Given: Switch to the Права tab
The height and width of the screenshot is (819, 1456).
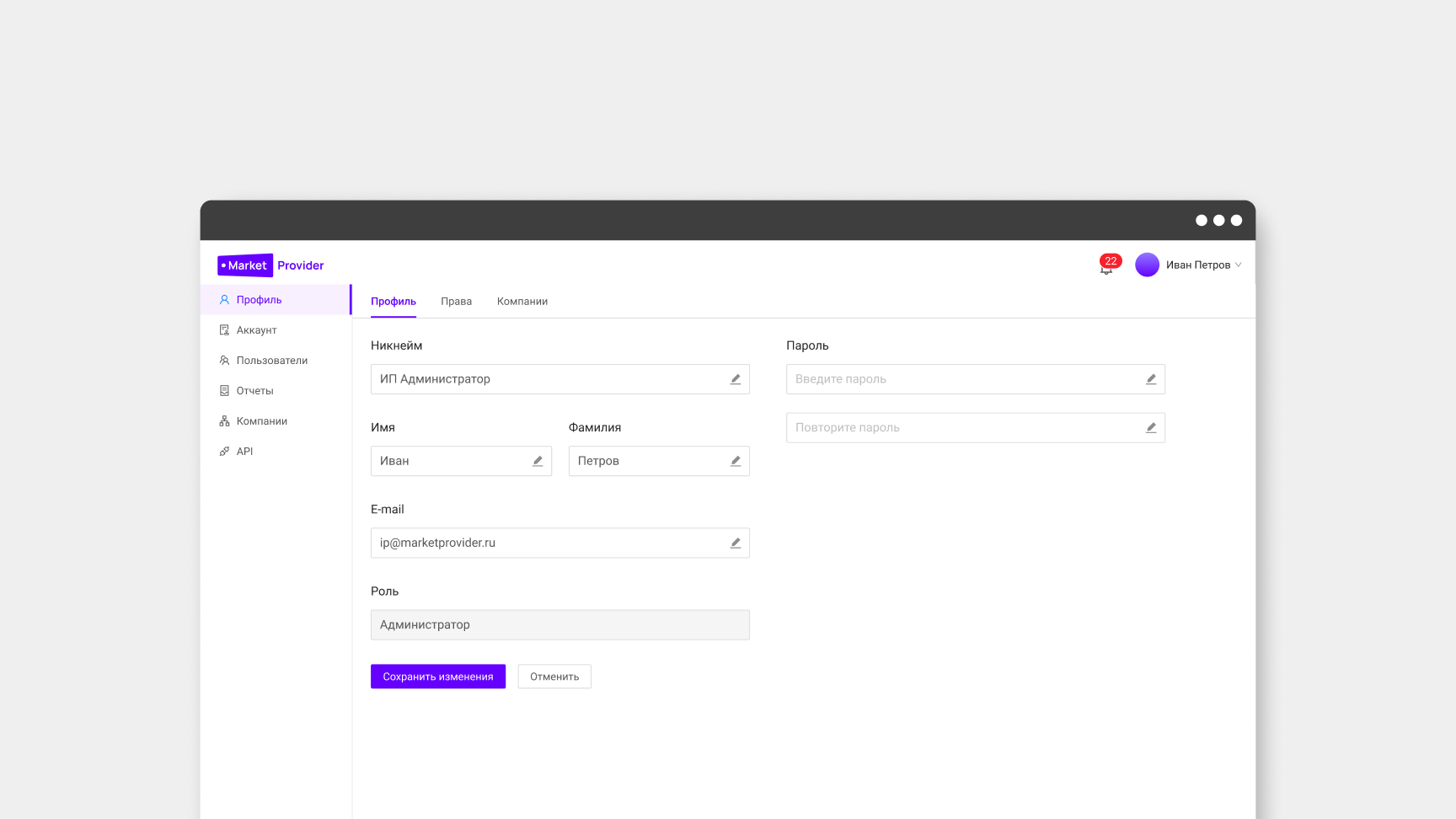Looking at the screenshot, I should click(x=456, y=302).
